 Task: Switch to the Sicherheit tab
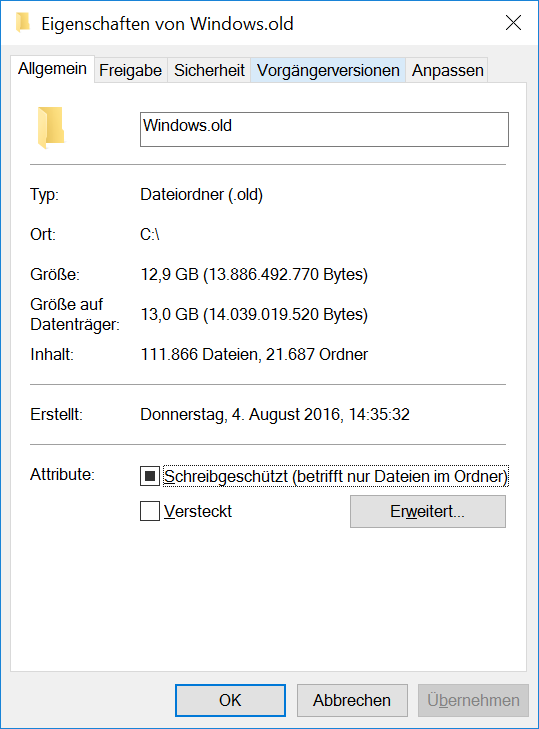(209, 70)
